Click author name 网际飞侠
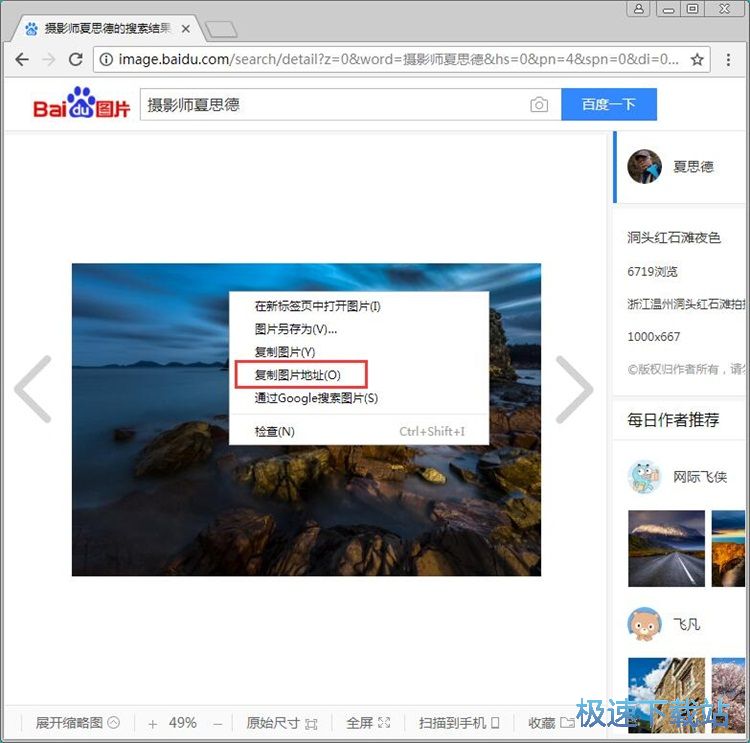Viewport: 750px width, 743px height. point(700,477)
